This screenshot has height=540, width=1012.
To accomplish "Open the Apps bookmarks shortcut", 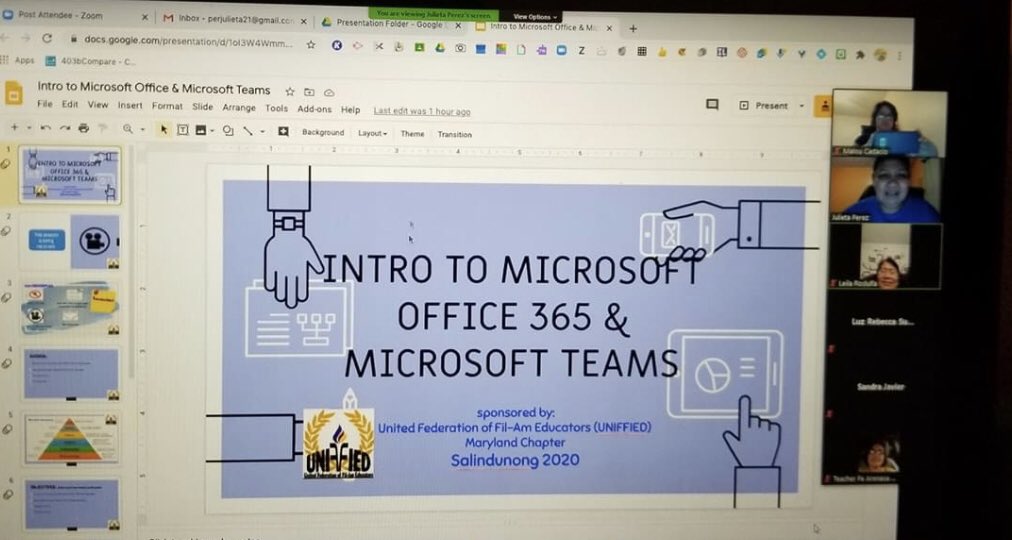I will [19, 60].
